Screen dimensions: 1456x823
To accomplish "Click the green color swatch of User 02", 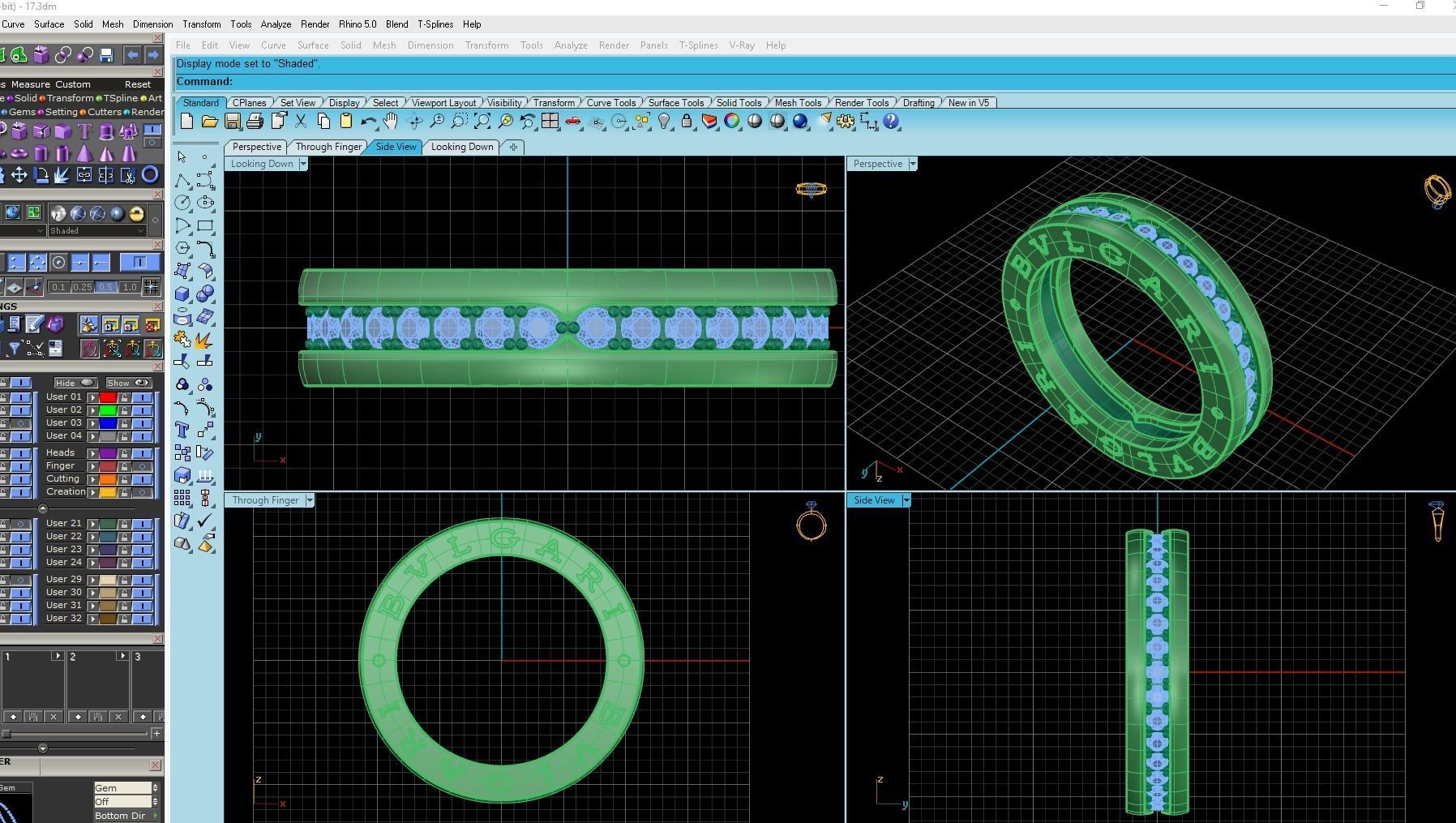I will coord(108,410).
